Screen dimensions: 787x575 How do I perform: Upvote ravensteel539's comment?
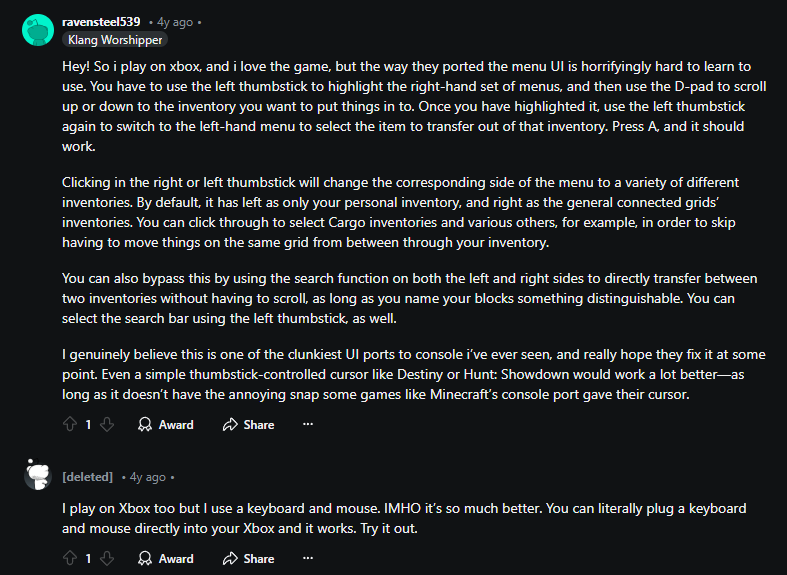(70, 425)
